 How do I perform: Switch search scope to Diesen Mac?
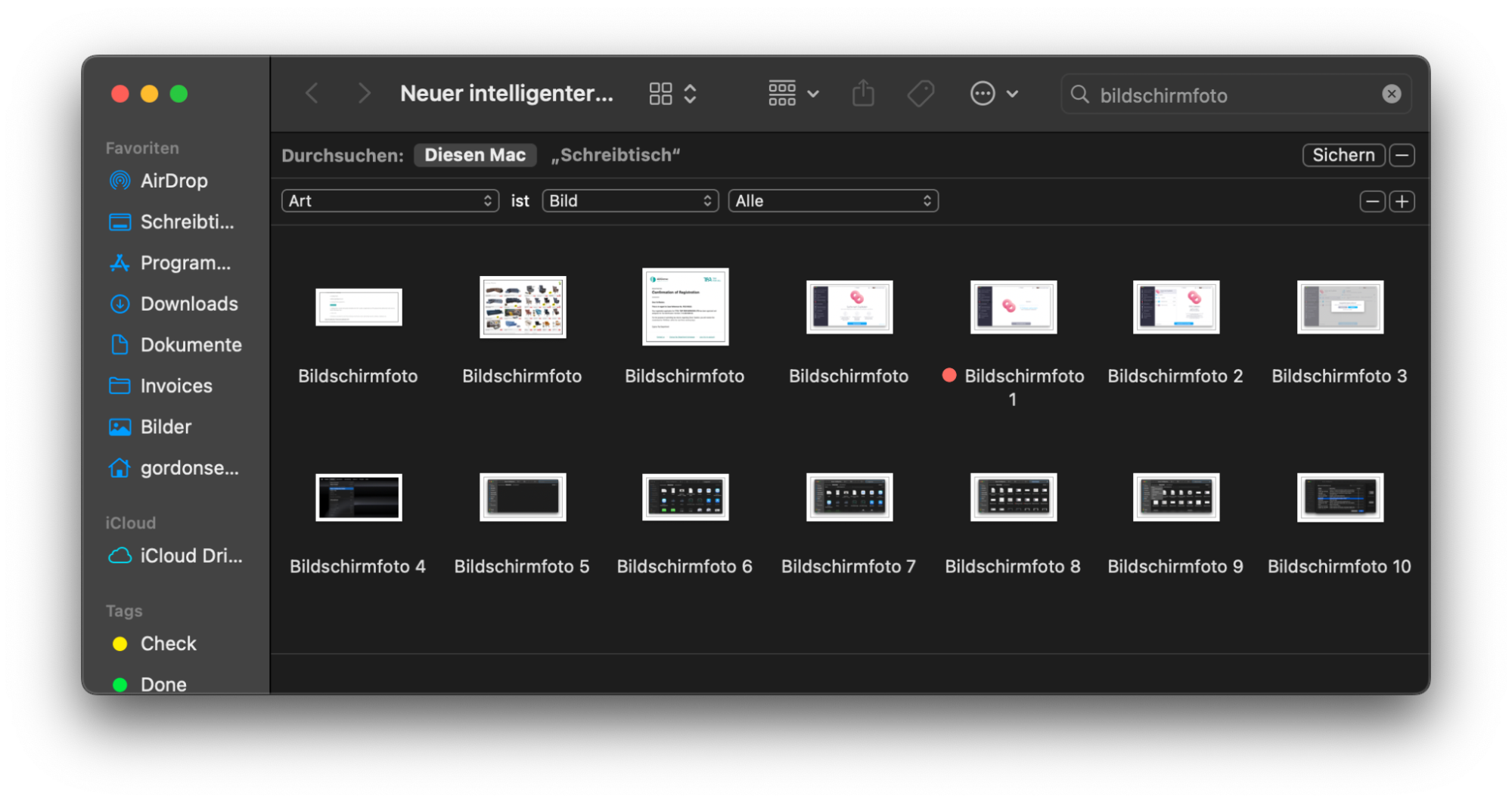tap(475, 155)
